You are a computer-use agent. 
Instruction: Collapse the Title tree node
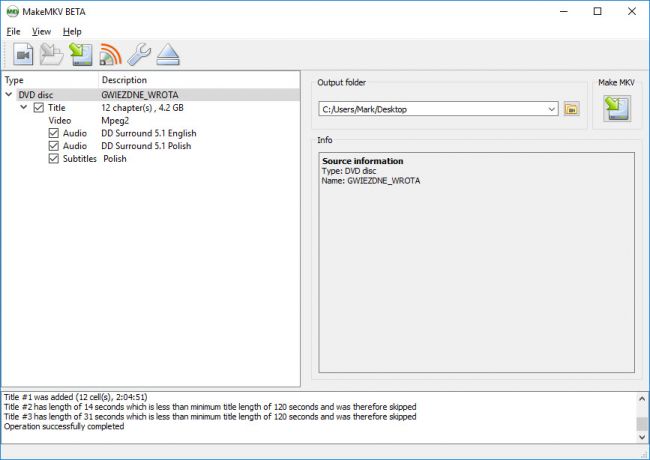(x=24, y=108)
